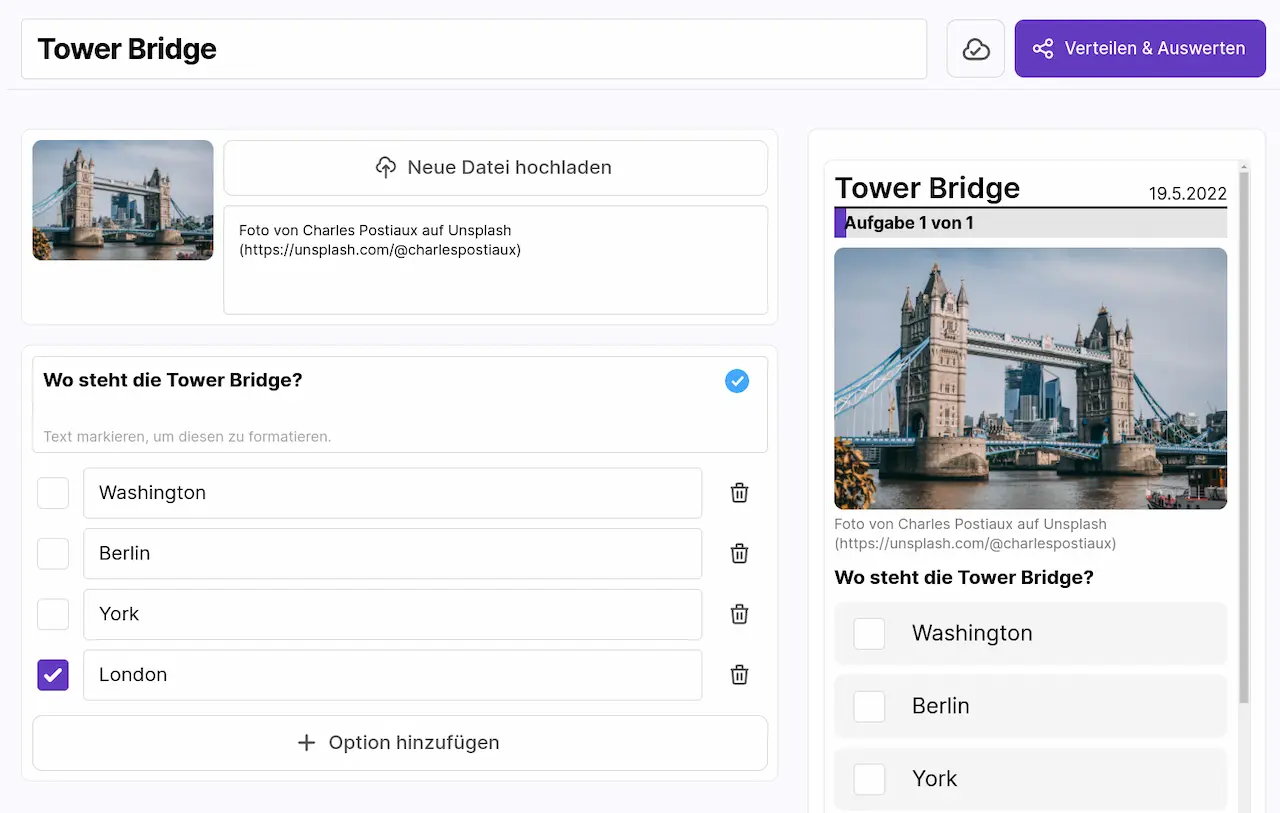
Task: Mark Berlin as correct answer in editor
Action: pos(53,554)
